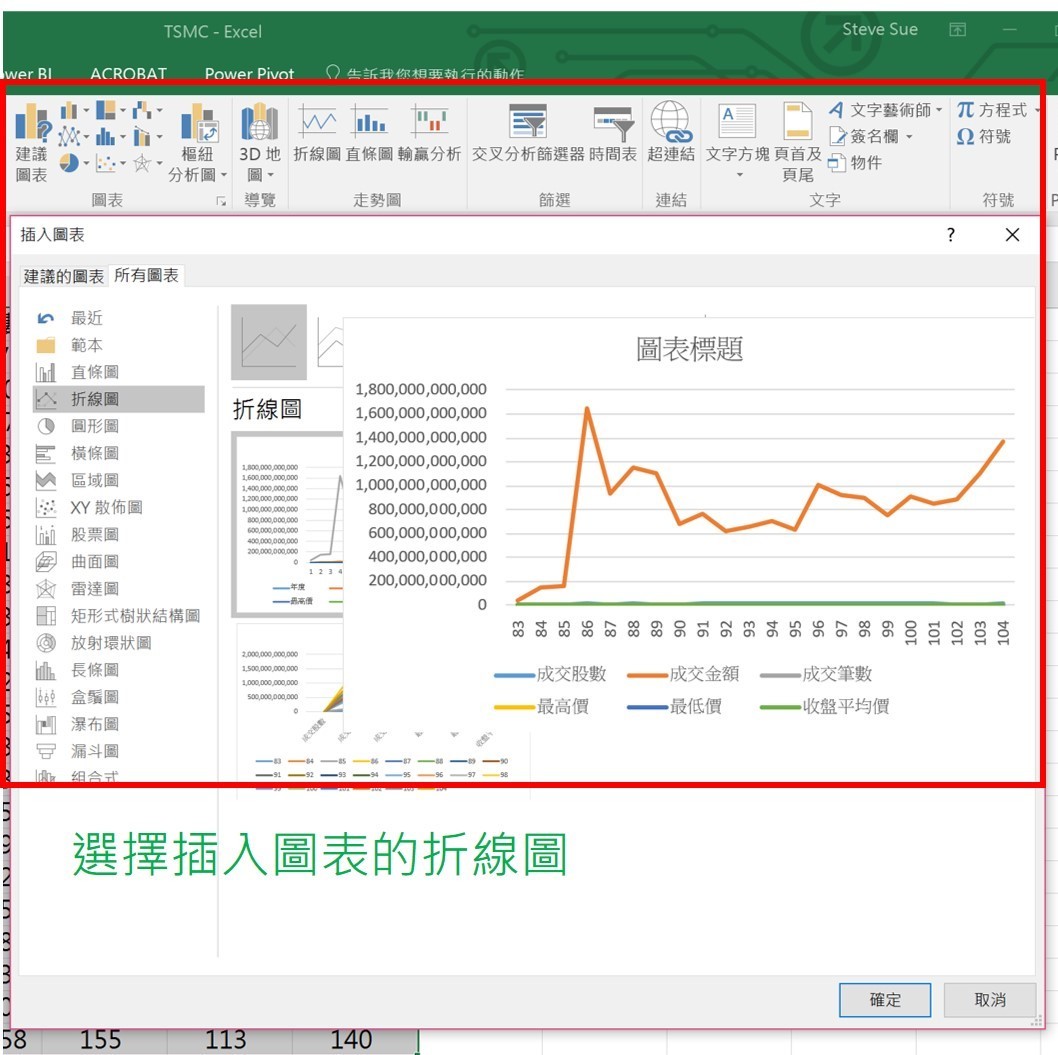Expand the column chart ribbon dropdown arrow
Viewport: 1058px width, 1055px height.
click(86, 110)
